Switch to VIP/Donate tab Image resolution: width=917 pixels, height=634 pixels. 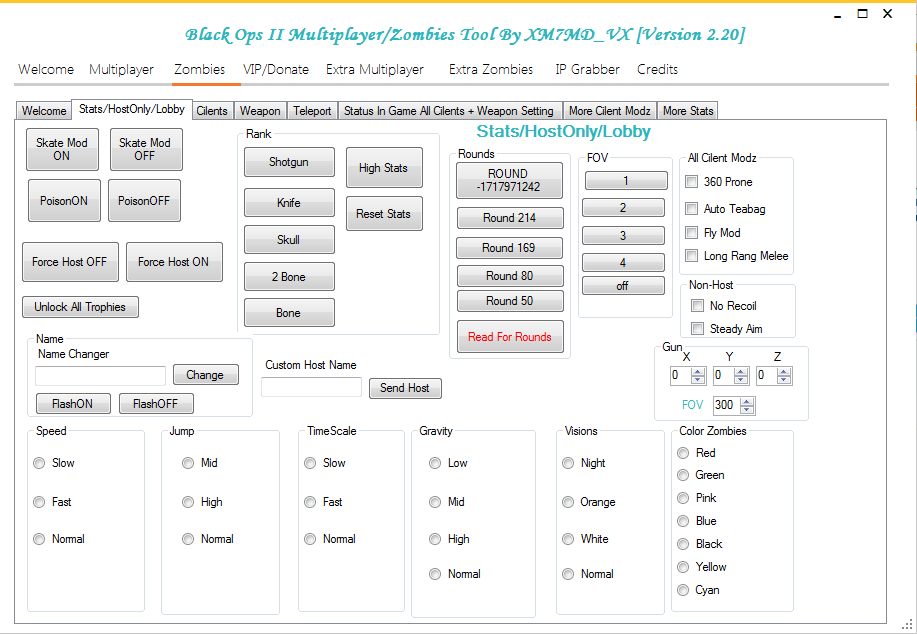(x=275, y=70)
